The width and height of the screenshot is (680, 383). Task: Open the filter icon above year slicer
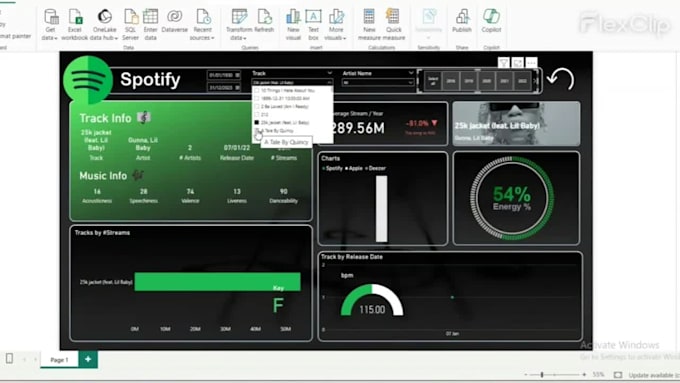503,63
